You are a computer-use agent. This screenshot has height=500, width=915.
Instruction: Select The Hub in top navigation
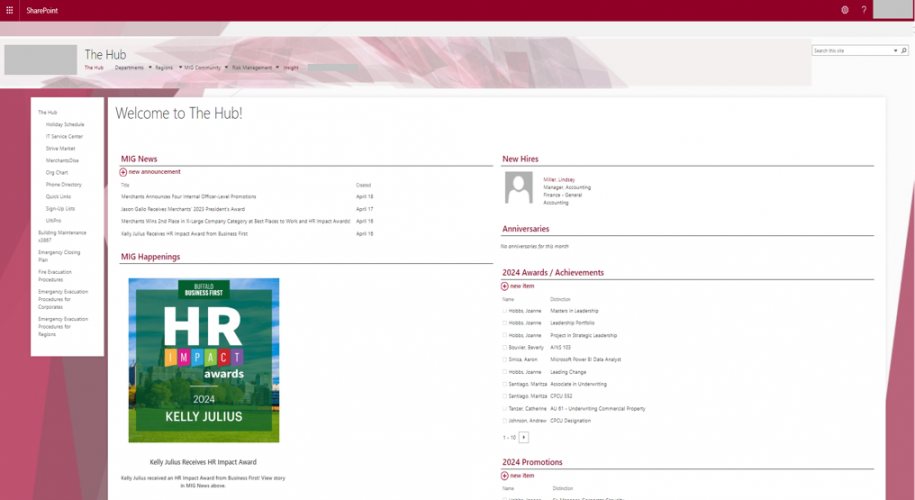pos(94,68)
